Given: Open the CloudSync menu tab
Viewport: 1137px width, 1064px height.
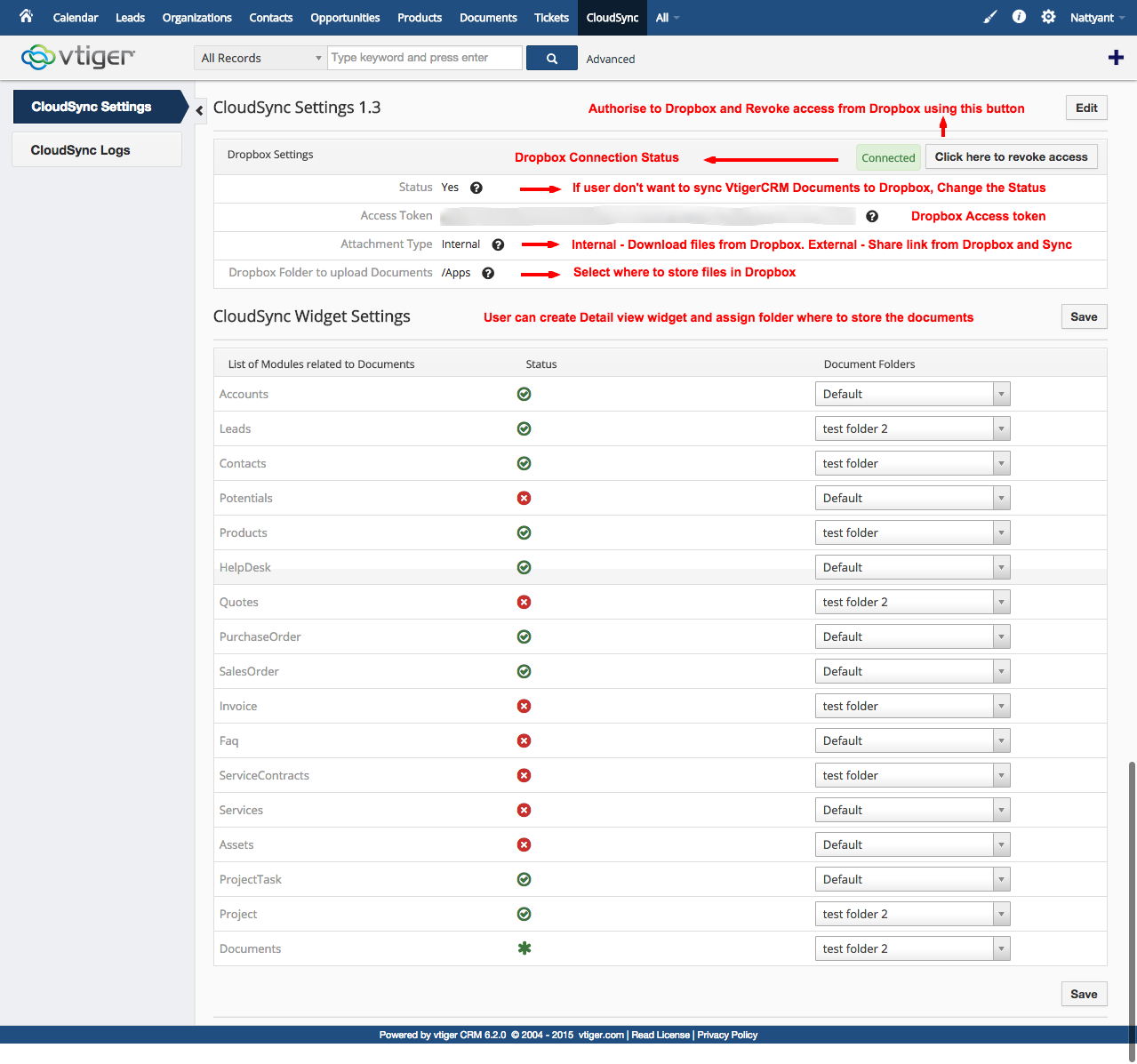Looking at the screenshot, I should 613,18.
